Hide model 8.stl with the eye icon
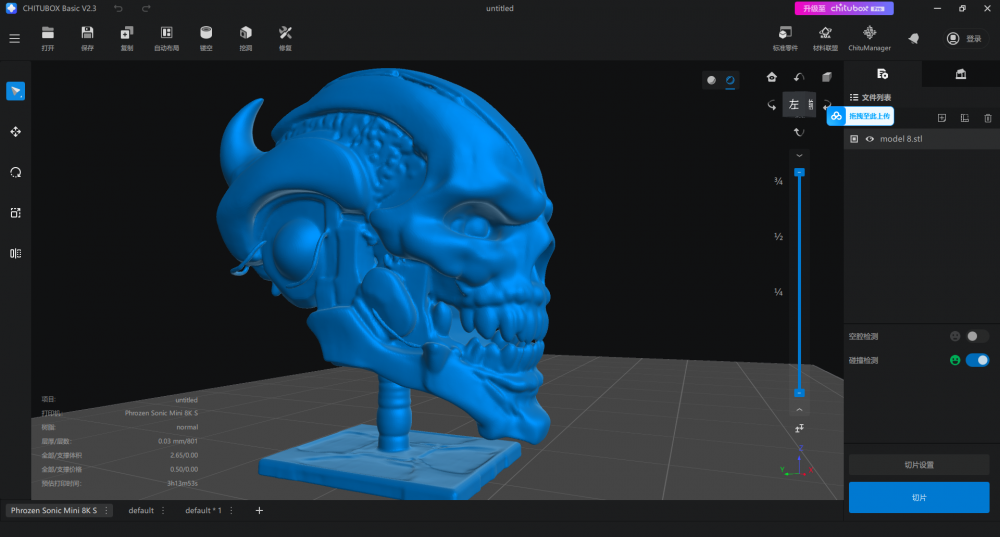This screenshot has height=537, width=1000. 870,139
